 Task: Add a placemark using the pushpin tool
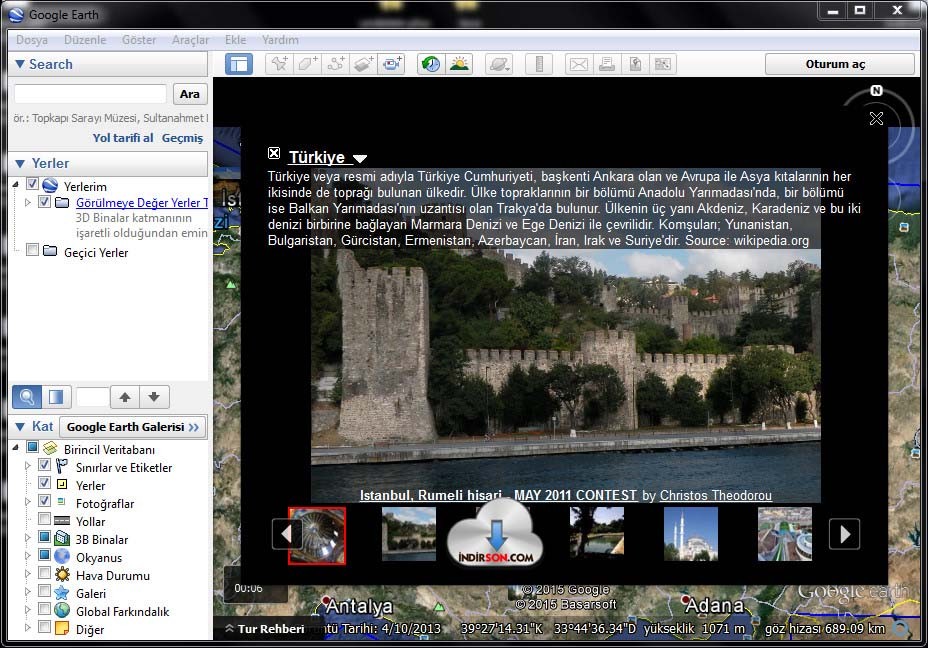279,64
